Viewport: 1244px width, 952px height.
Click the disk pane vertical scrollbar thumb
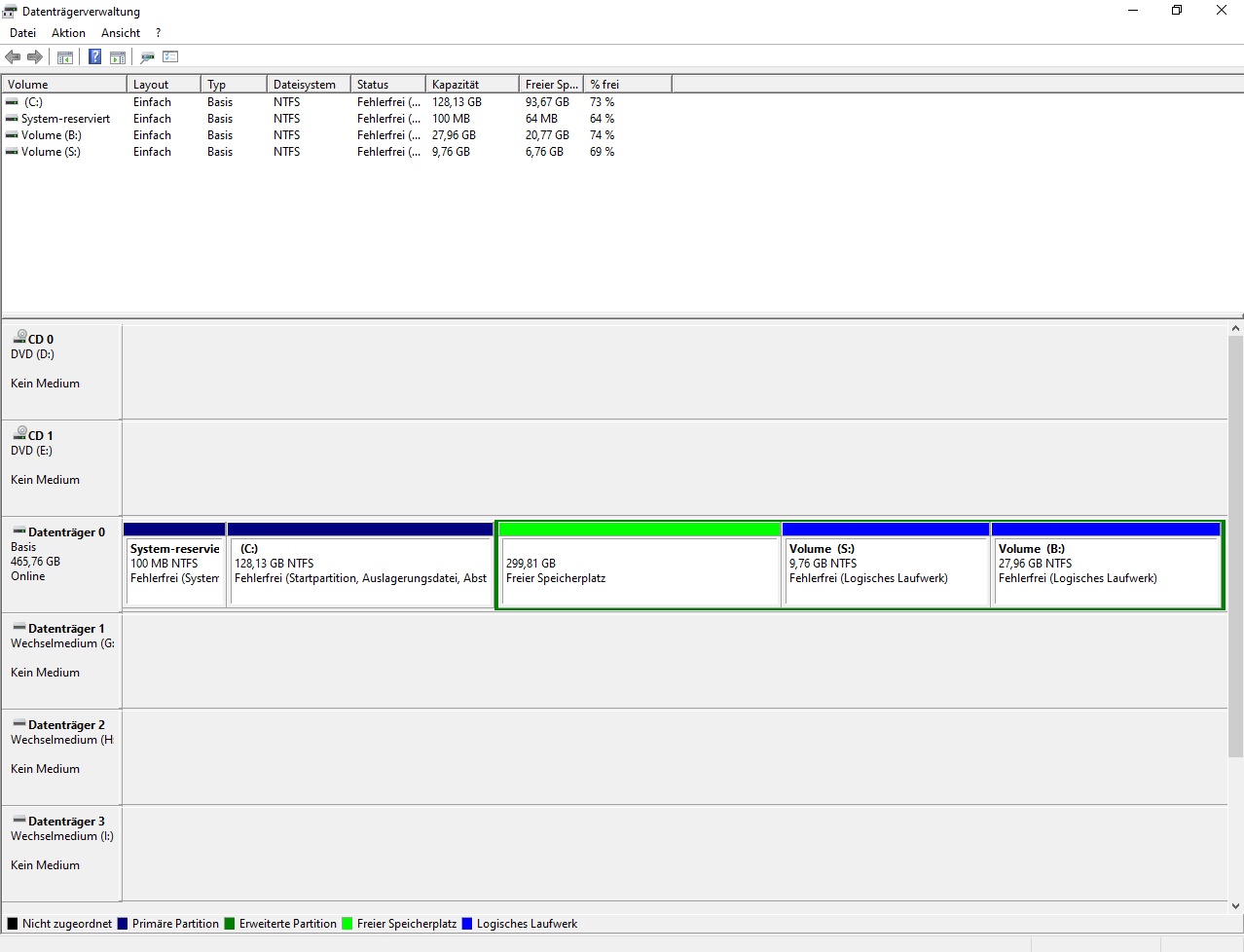click(1236, 547)
